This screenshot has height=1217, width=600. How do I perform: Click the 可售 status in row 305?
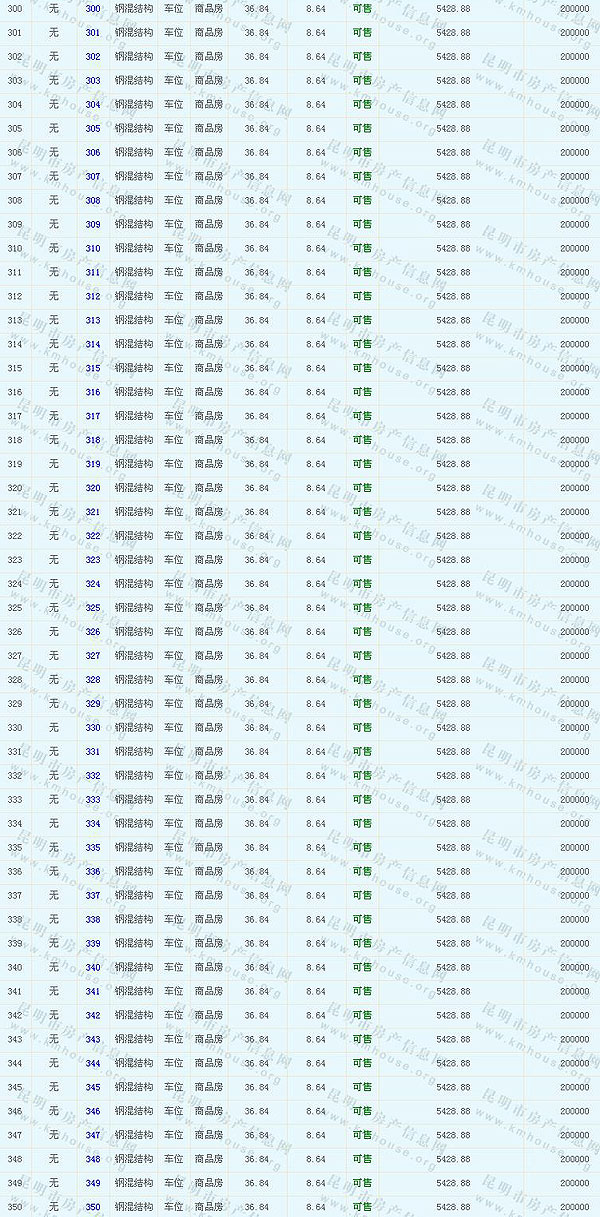coord(362,129)
